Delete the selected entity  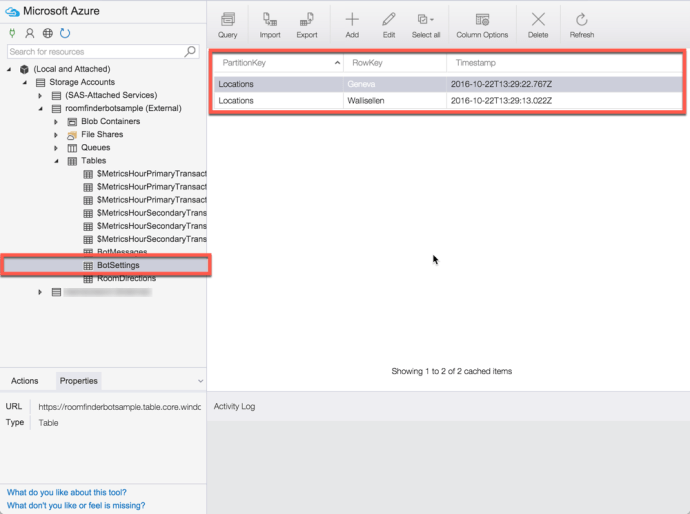pyautogui.click(x=538, y=25)
